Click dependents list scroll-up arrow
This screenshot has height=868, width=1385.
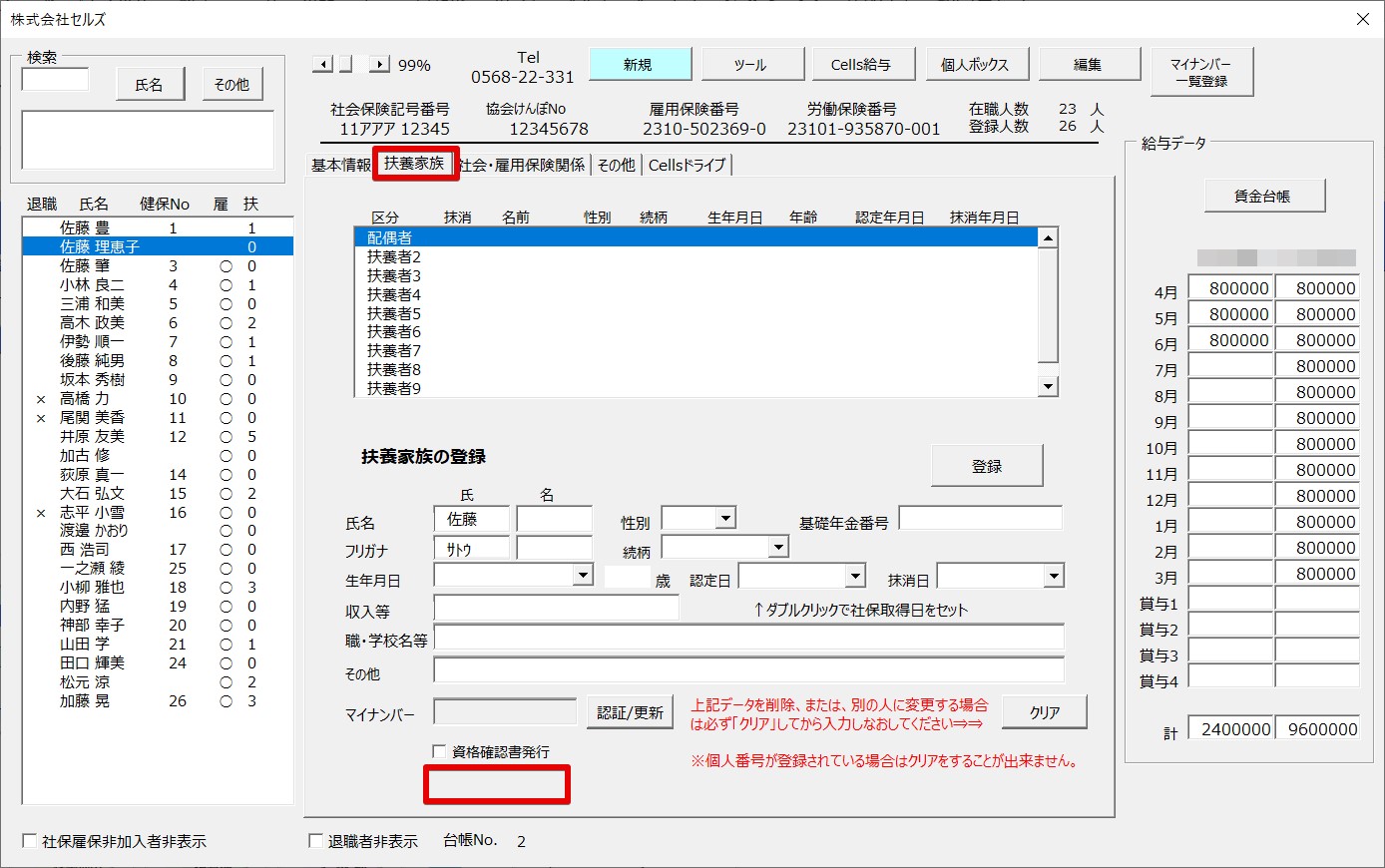[x=1048, y=237]
